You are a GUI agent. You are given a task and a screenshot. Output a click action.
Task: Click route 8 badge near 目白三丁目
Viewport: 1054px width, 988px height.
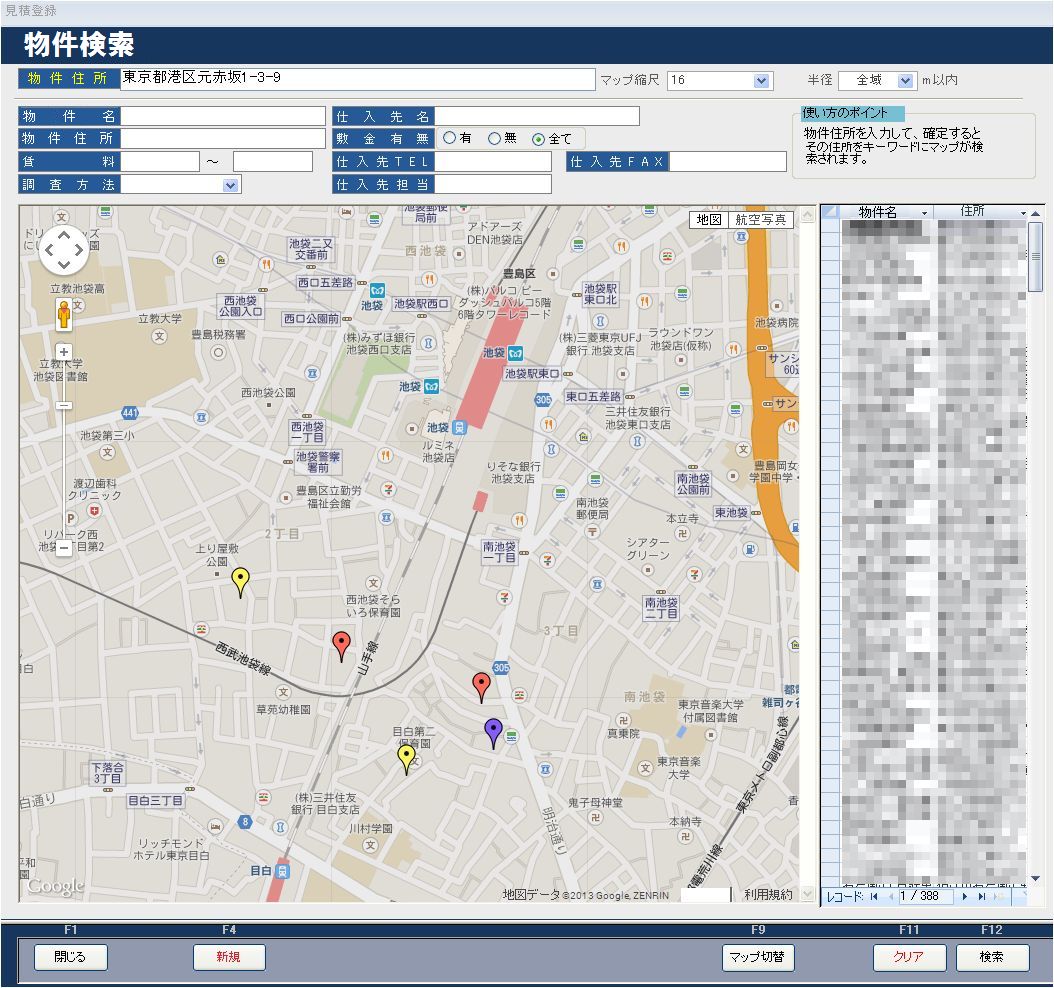pyautogui.click(x=245, y=821)
